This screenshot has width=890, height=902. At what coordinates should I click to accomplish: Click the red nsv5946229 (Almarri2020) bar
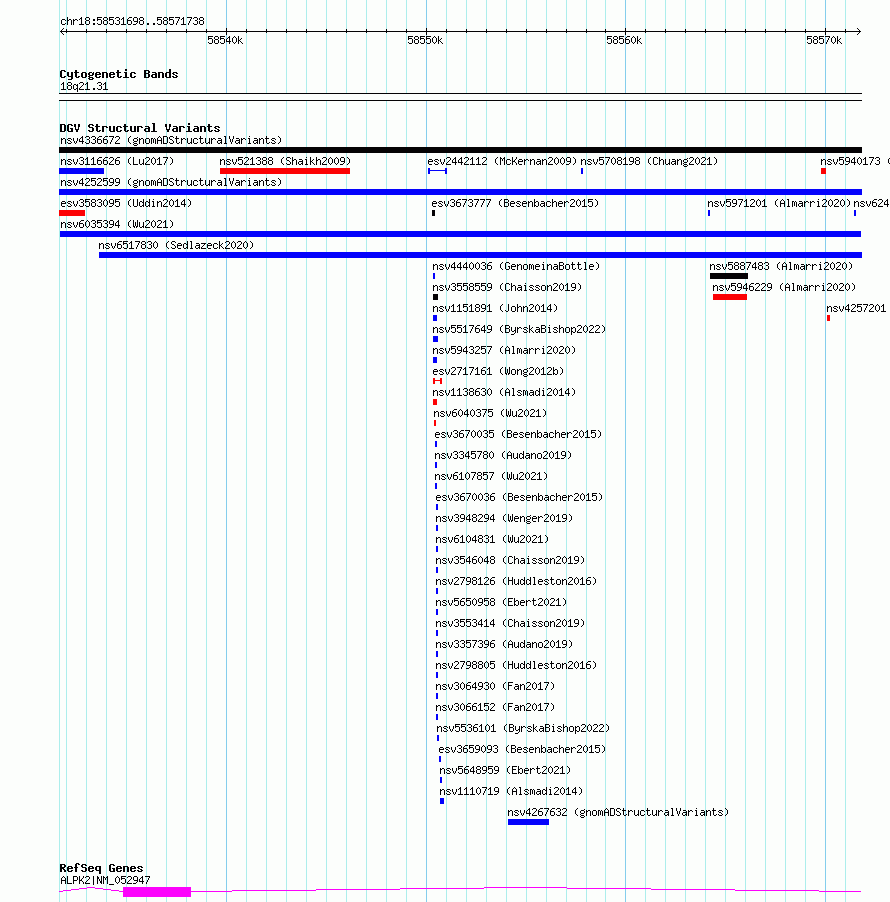click(729, 297)
